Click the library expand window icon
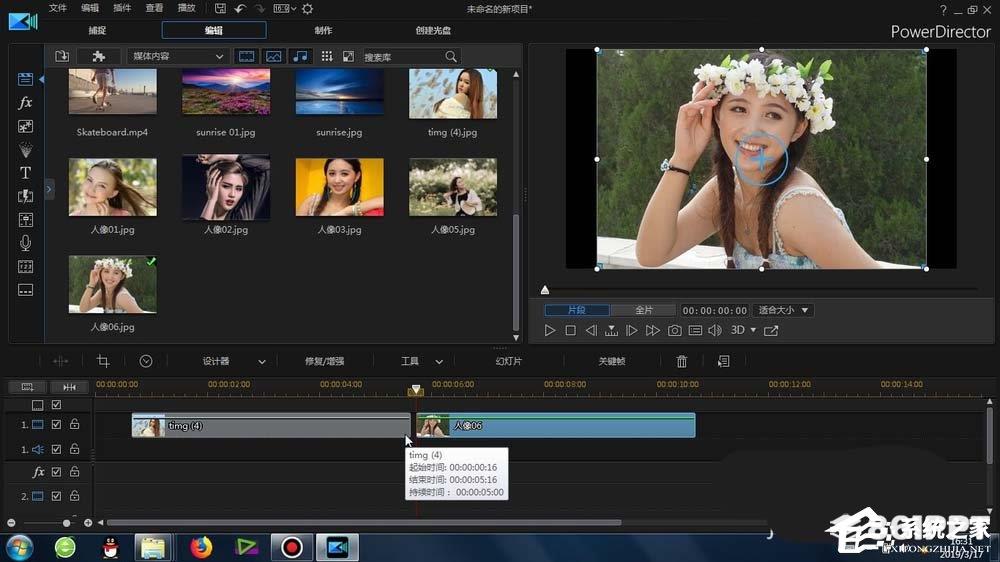Screen dimensions: 1000x562 [348, 56]
